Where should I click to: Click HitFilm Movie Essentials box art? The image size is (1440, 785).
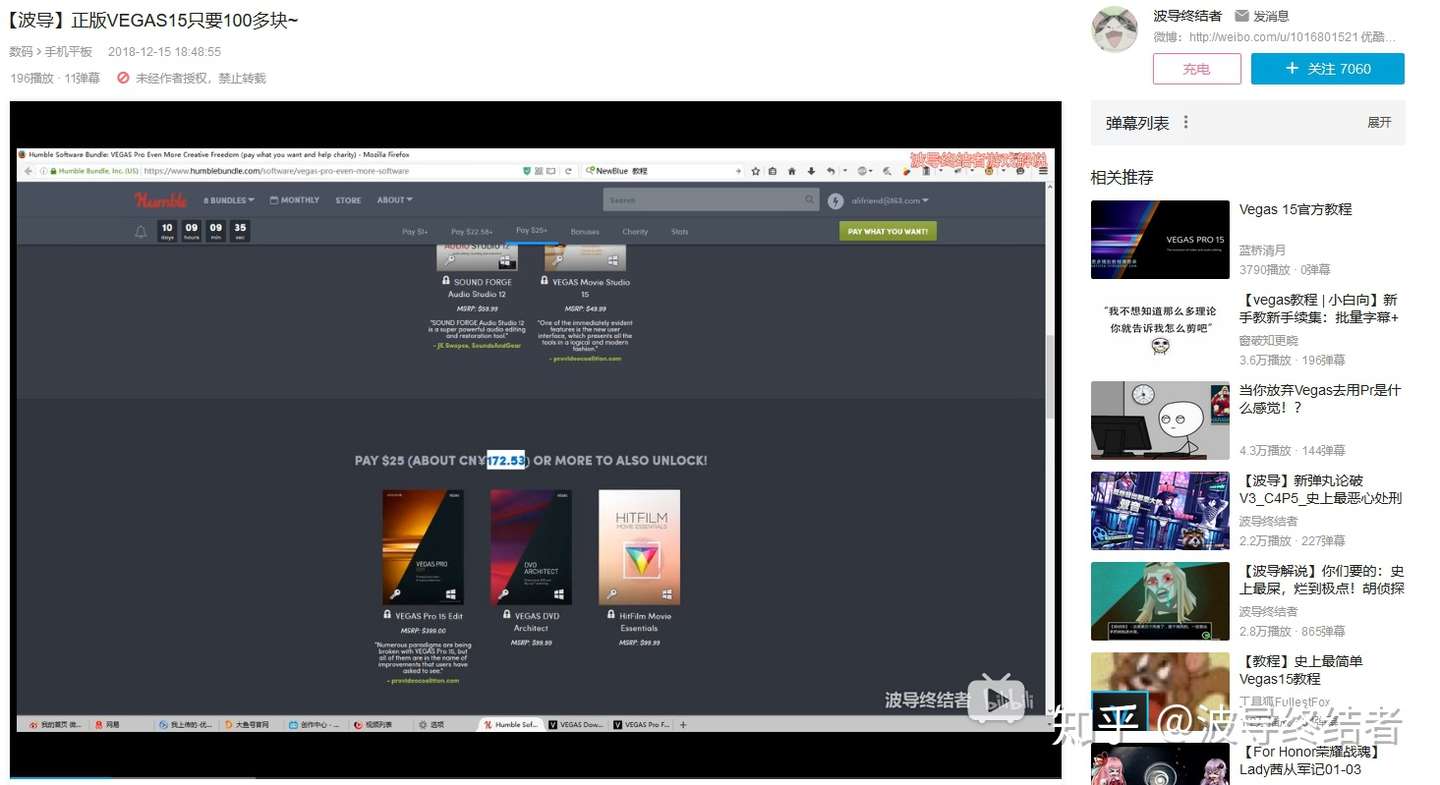click(639, 547)
